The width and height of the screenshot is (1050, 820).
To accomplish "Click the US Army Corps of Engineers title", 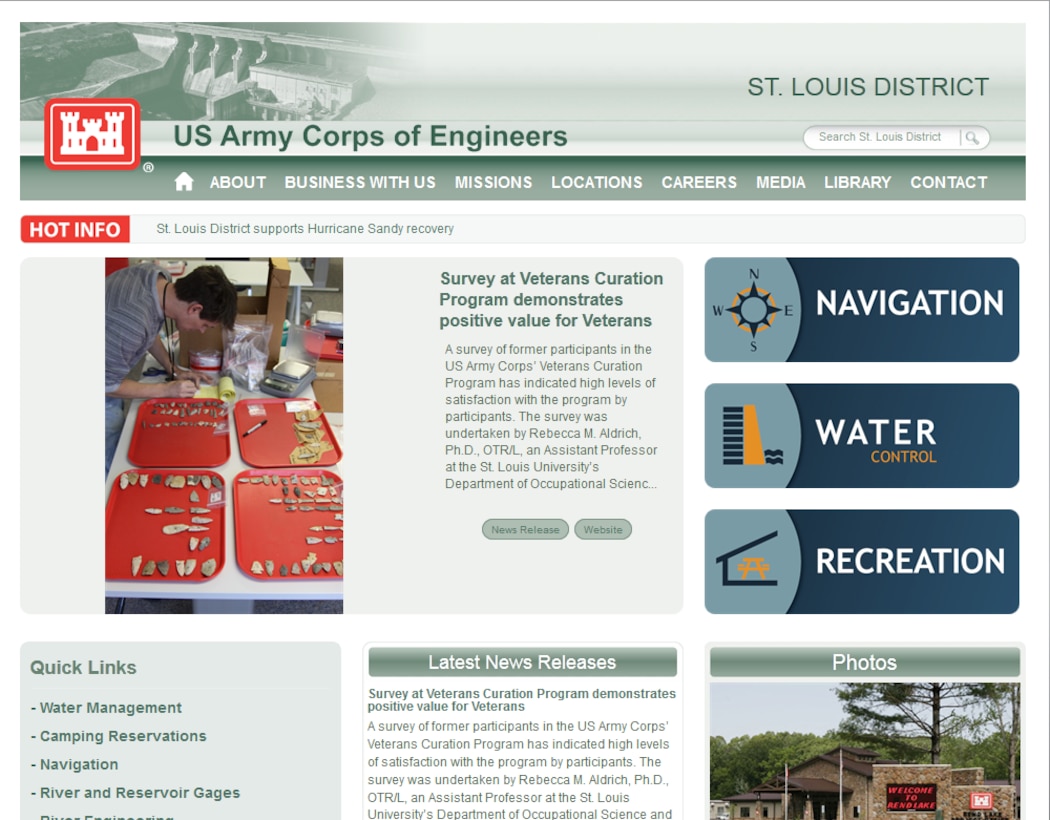I will 370,136.
